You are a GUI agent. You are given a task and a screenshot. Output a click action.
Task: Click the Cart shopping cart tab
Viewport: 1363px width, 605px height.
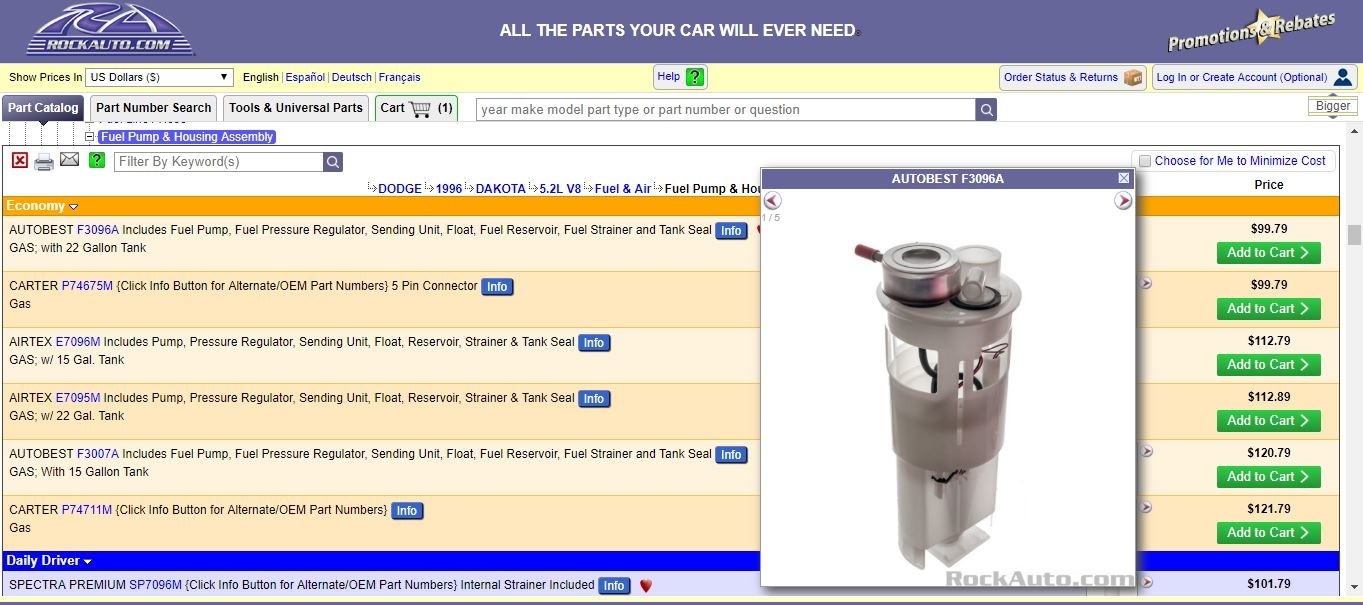coord(416,108)
